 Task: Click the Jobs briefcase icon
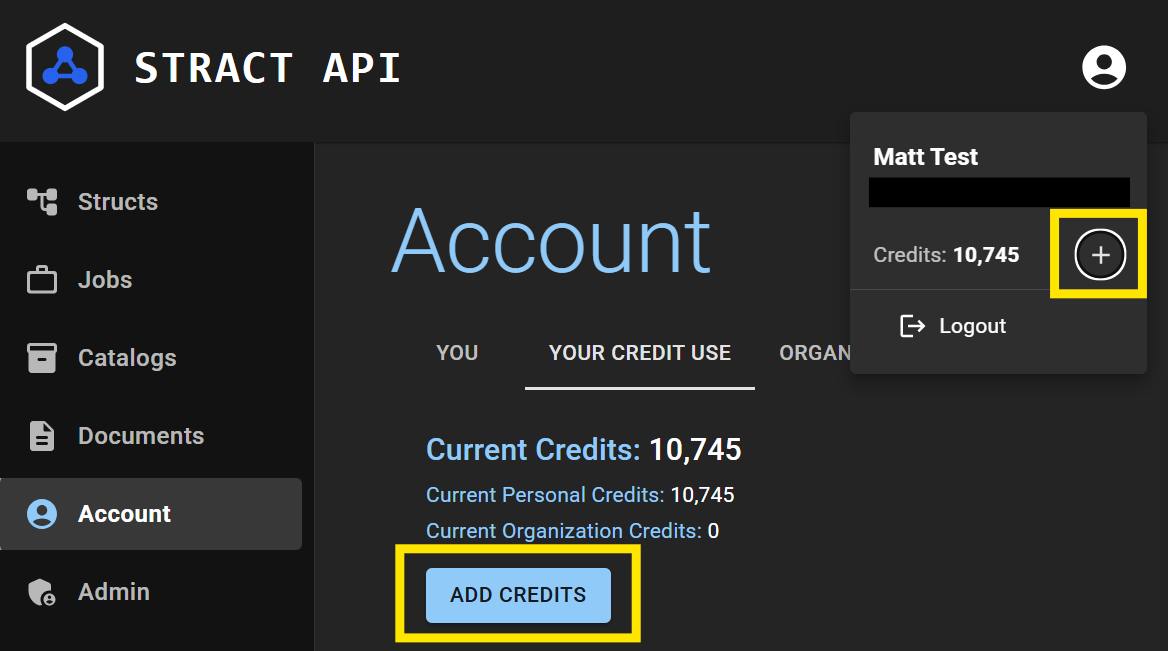coord(42,280)
